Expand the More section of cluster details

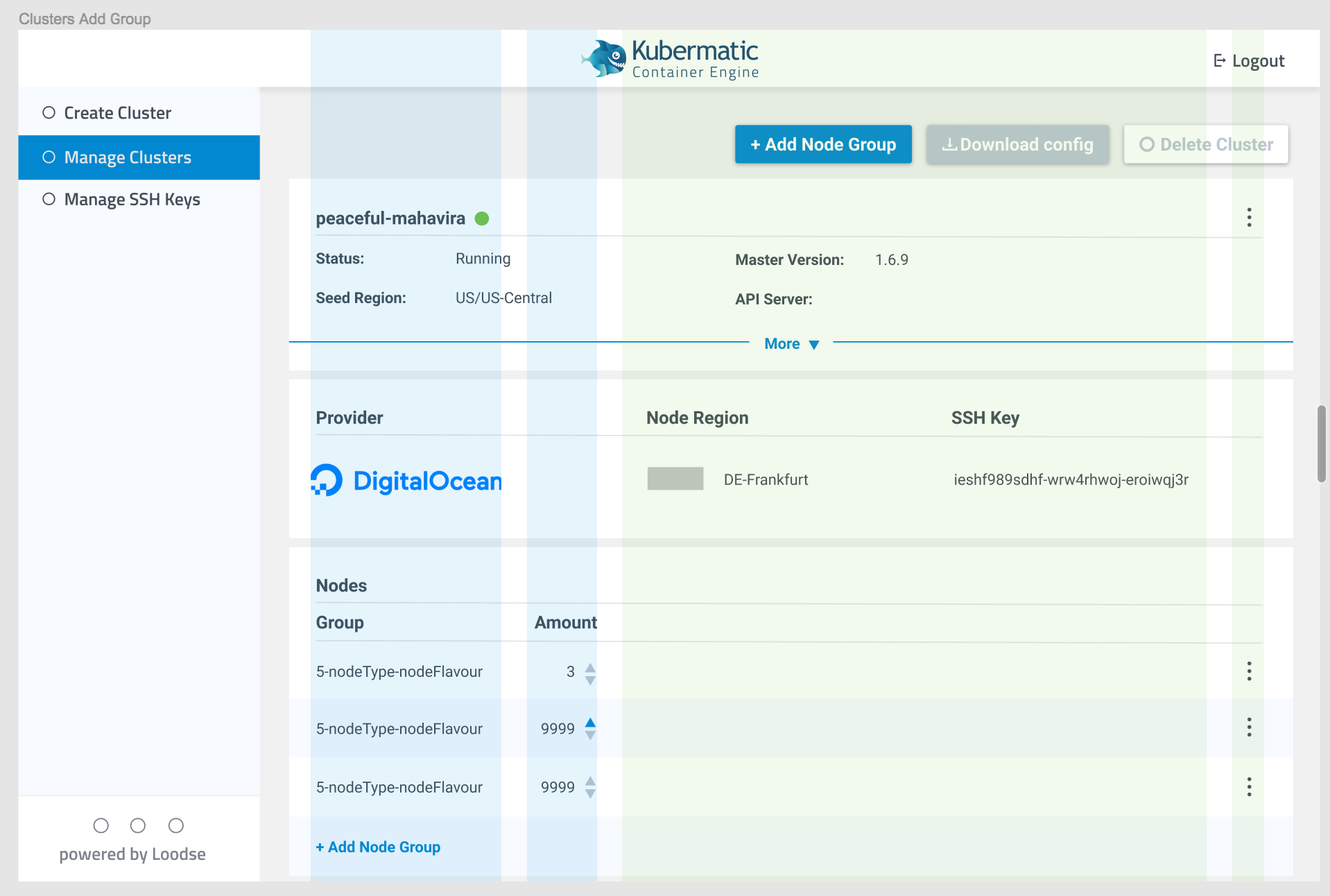[791, 343]
